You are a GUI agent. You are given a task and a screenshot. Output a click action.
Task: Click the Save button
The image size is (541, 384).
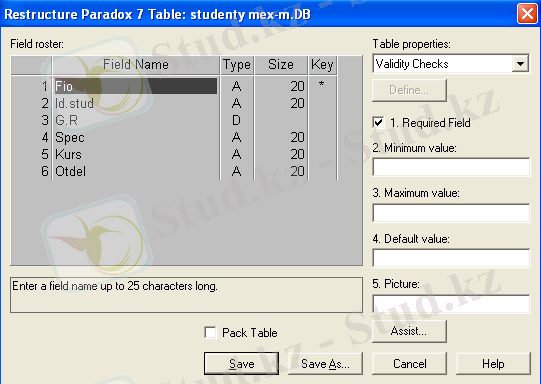point(241,364)
